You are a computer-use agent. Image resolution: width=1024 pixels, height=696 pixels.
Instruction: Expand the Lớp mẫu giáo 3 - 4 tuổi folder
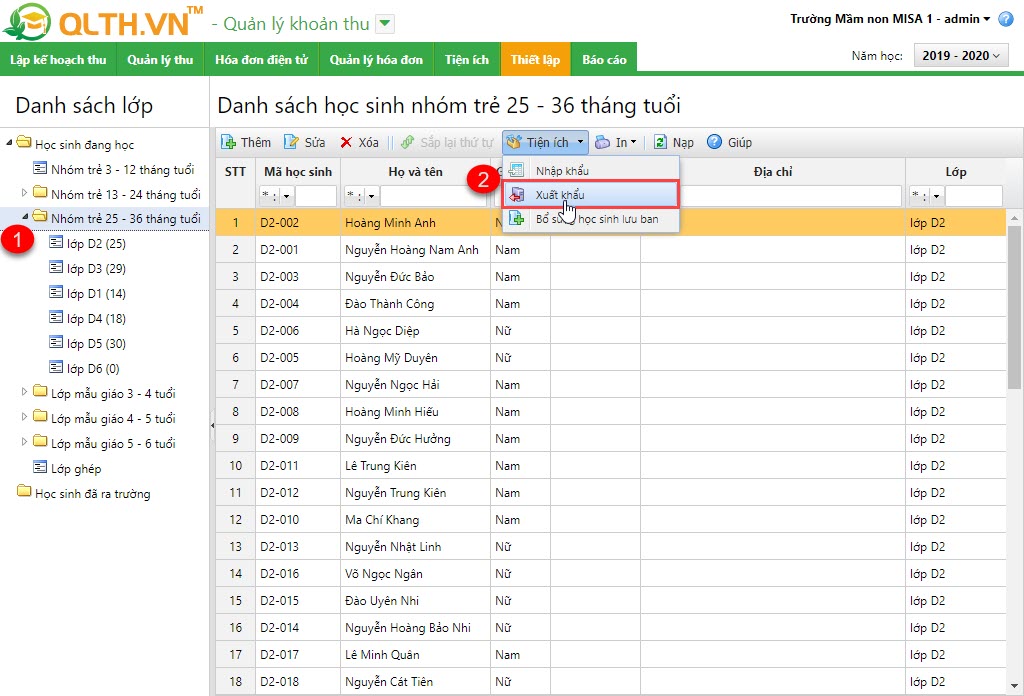(x=25, y=392)
